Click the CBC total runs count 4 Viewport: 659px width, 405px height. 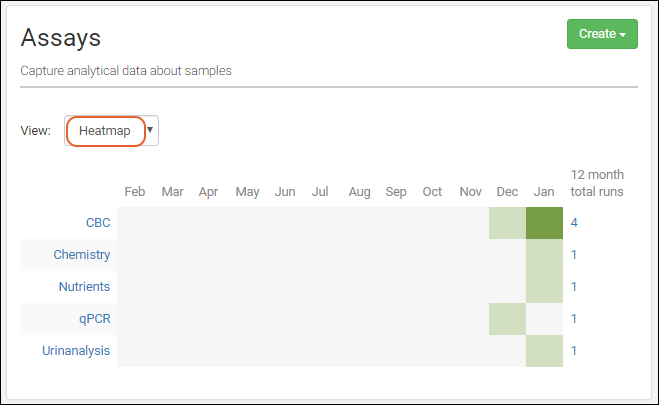[574, 223]
